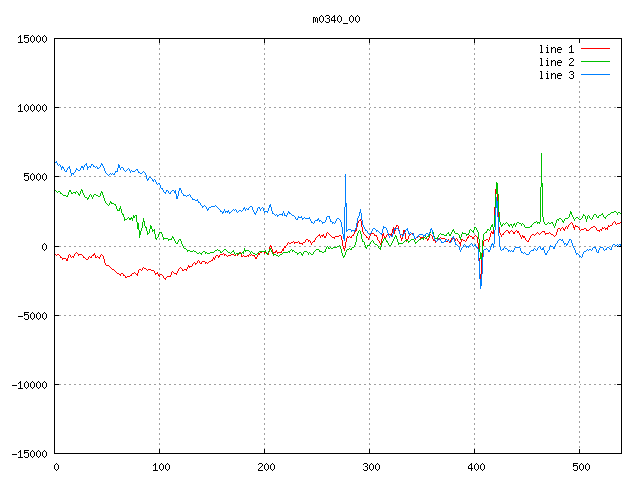640x480 pixels.
Task: Click the red line 1 legend sample
Action: click(596, 49)
